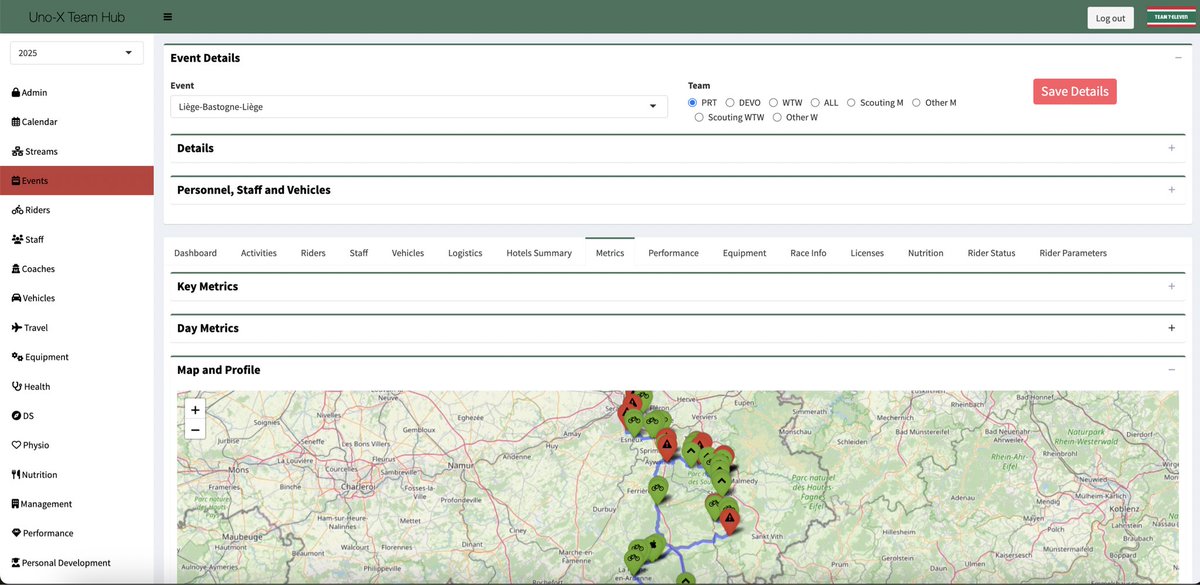The height and width of the screenshot is (585, 1200).
Task: Select Events in the sidebar
Action: (x=76, y=180)
